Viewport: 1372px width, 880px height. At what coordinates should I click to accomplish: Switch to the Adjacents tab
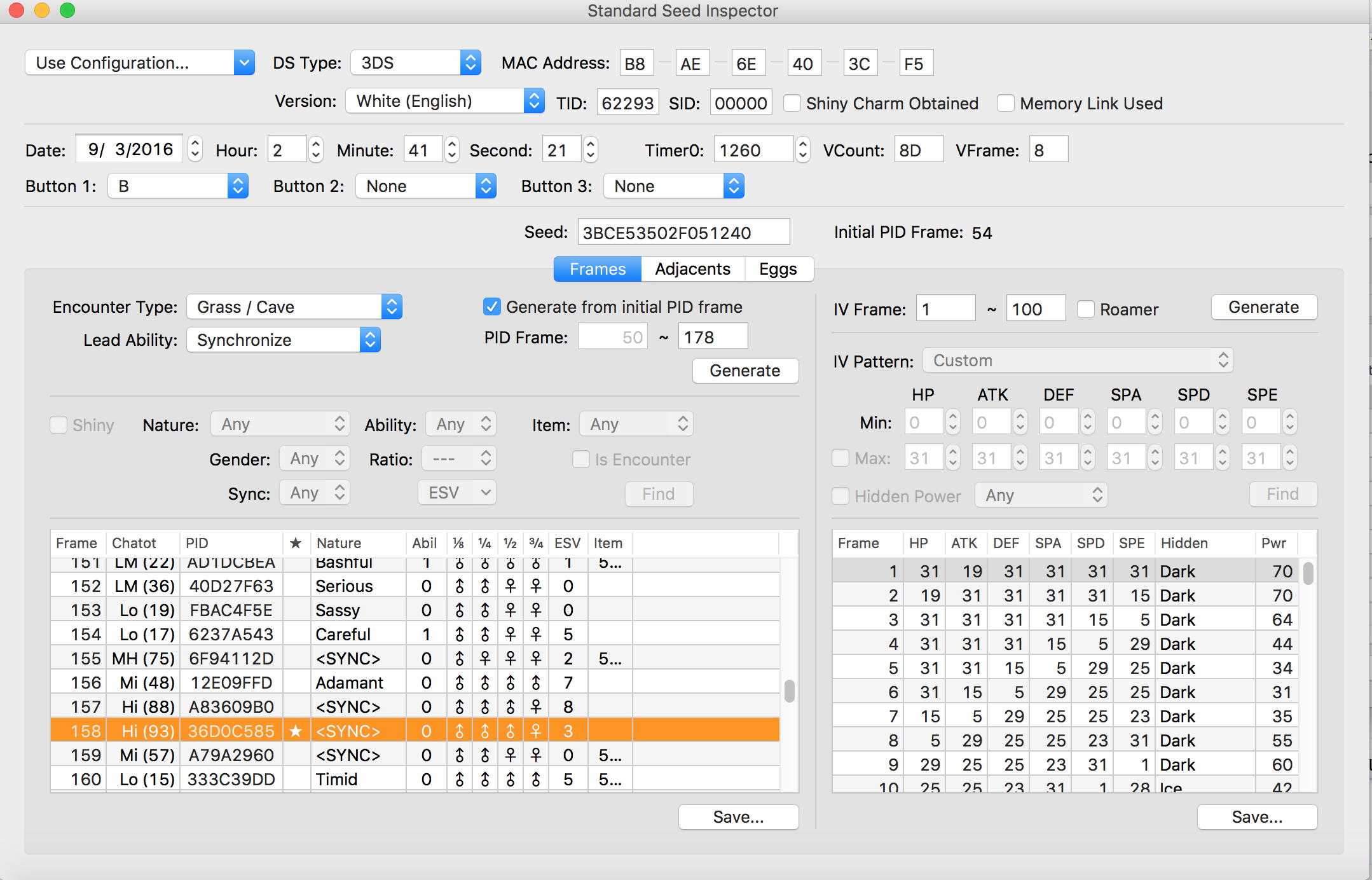click(x=692, y=269)
